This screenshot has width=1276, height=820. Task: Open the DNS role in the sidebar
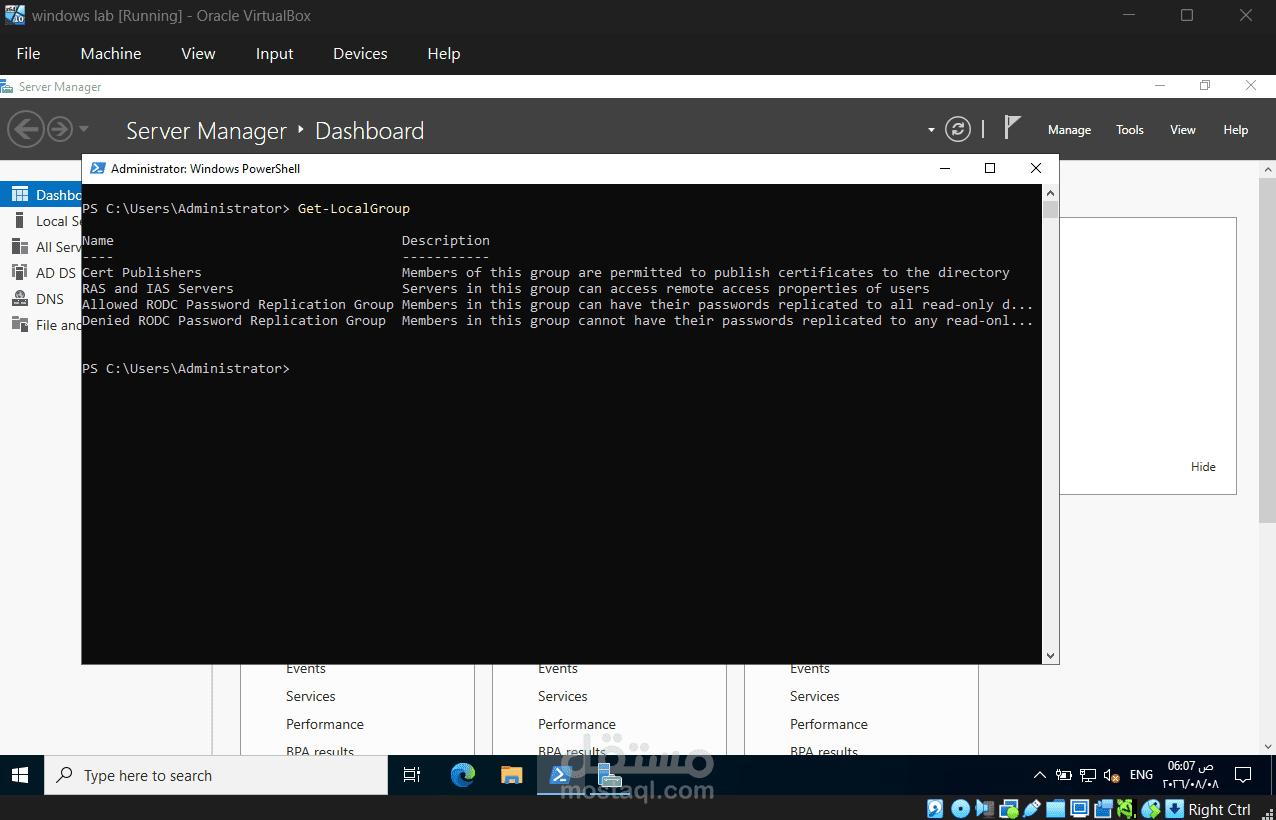41,299
